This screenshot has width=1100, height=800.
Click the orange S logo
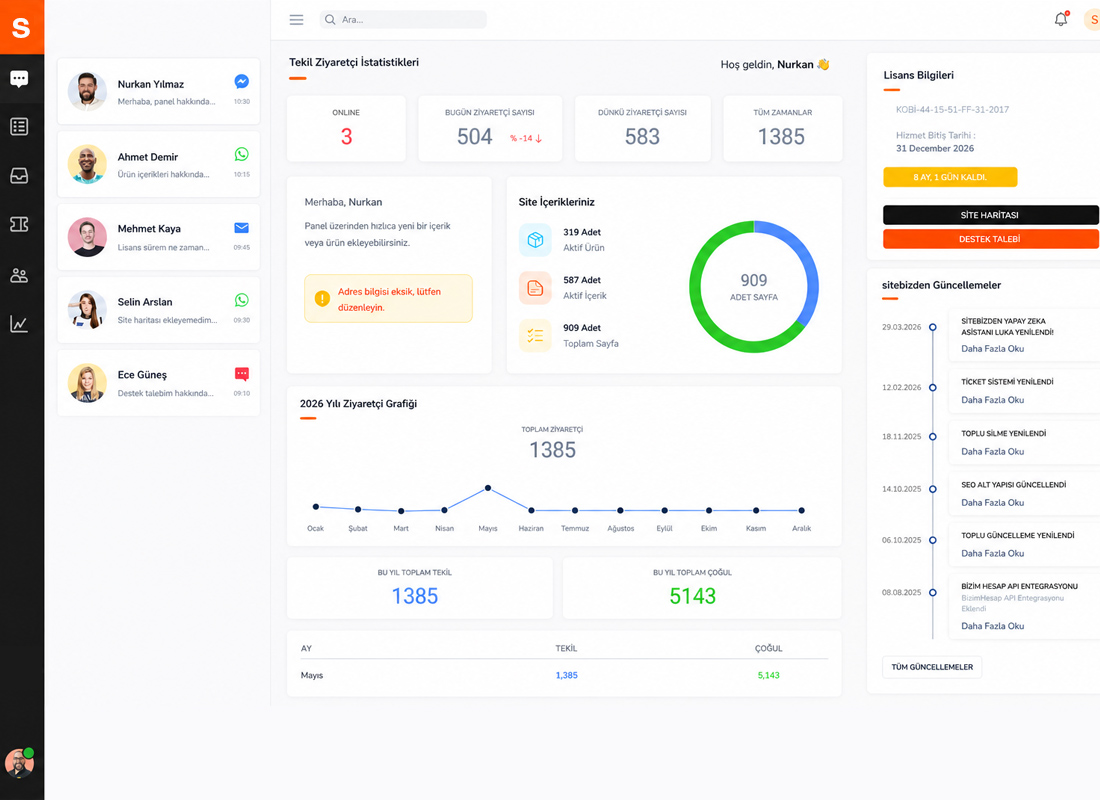tap(22, 27)
